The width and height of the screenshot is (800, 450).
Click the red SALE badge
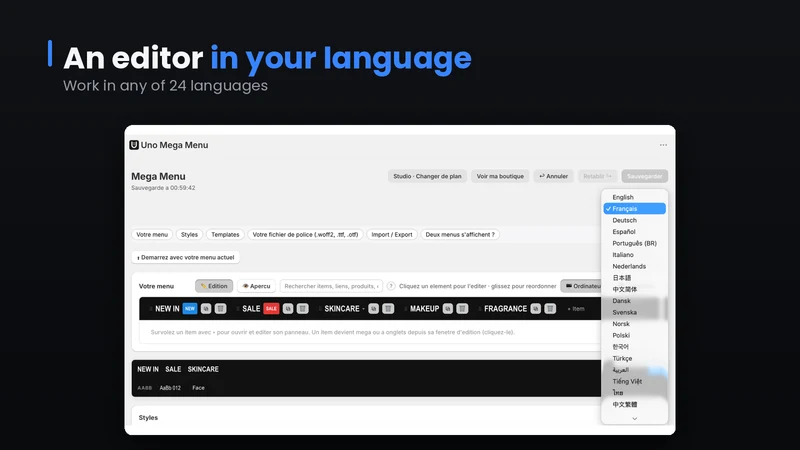click(x=271, y=309)
